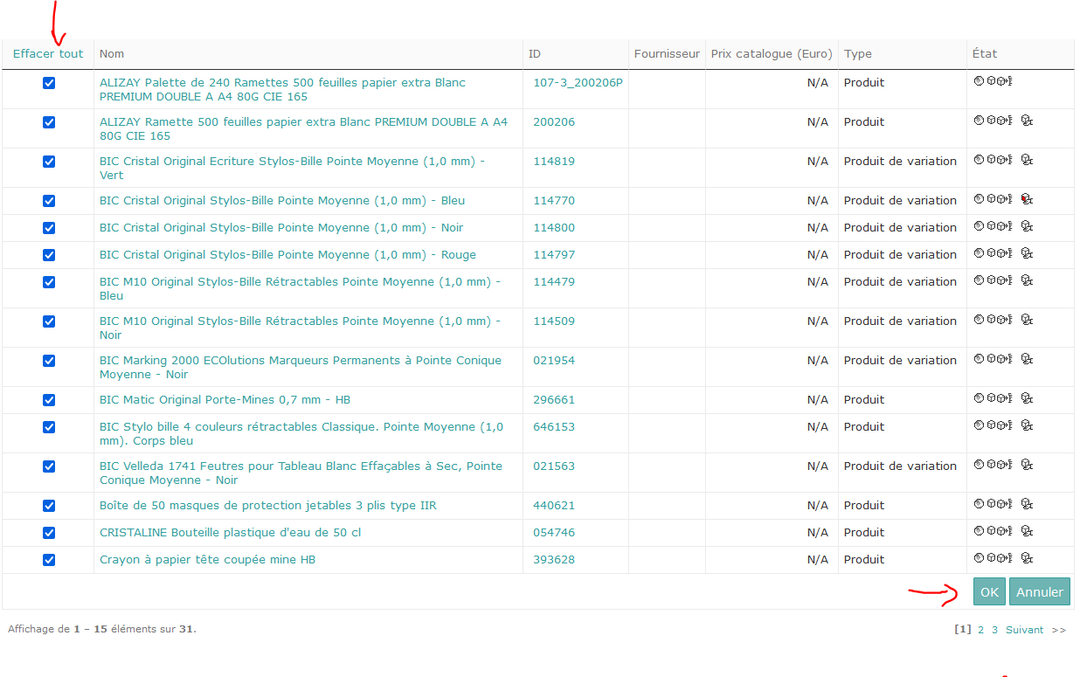Image resolution: width=1080 pixels, height=677 pixels.
Task: Click round status icon in row 393628
Action: click(x=979, y=558)
